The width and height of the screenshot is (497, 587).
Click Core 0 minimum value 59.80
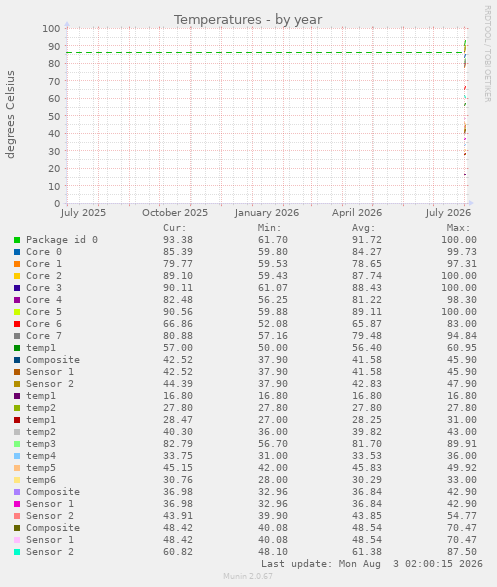click(x=273, y=252)
